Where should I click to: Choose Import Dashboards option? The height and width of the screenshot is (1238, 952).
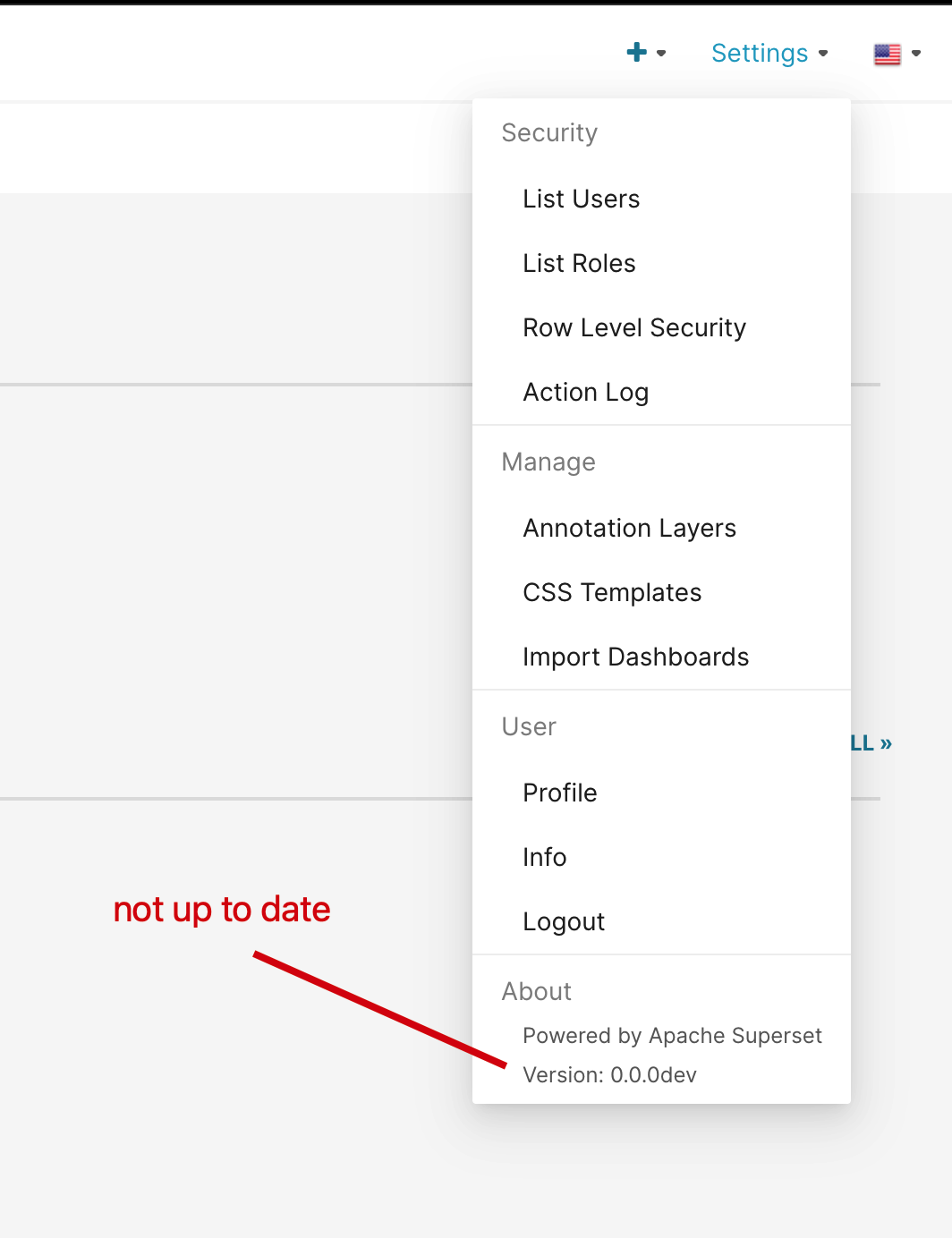[635, 657]
